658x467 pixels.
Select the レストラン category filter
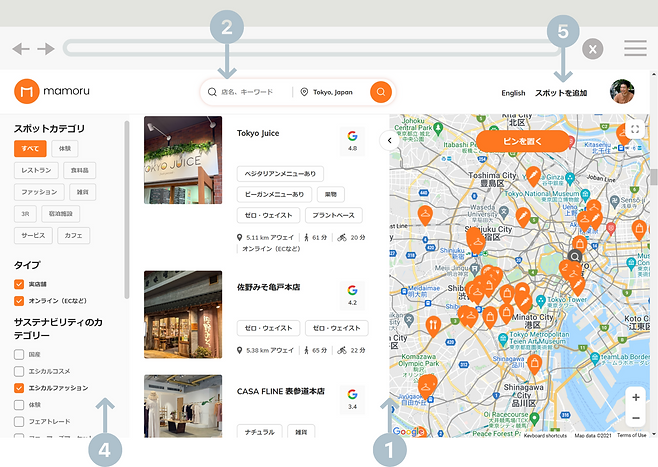36,170
